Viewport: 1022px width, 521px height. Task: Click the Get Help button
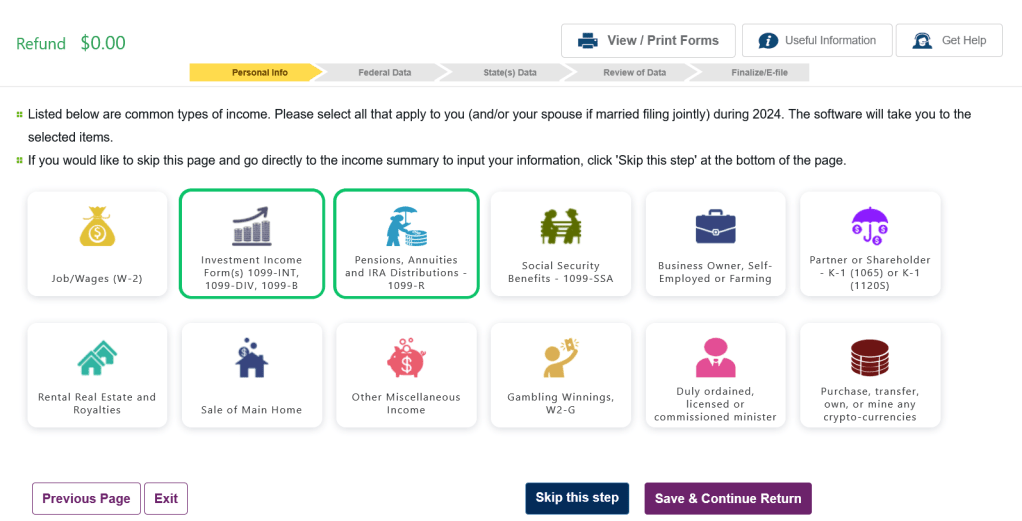[949, 41]
